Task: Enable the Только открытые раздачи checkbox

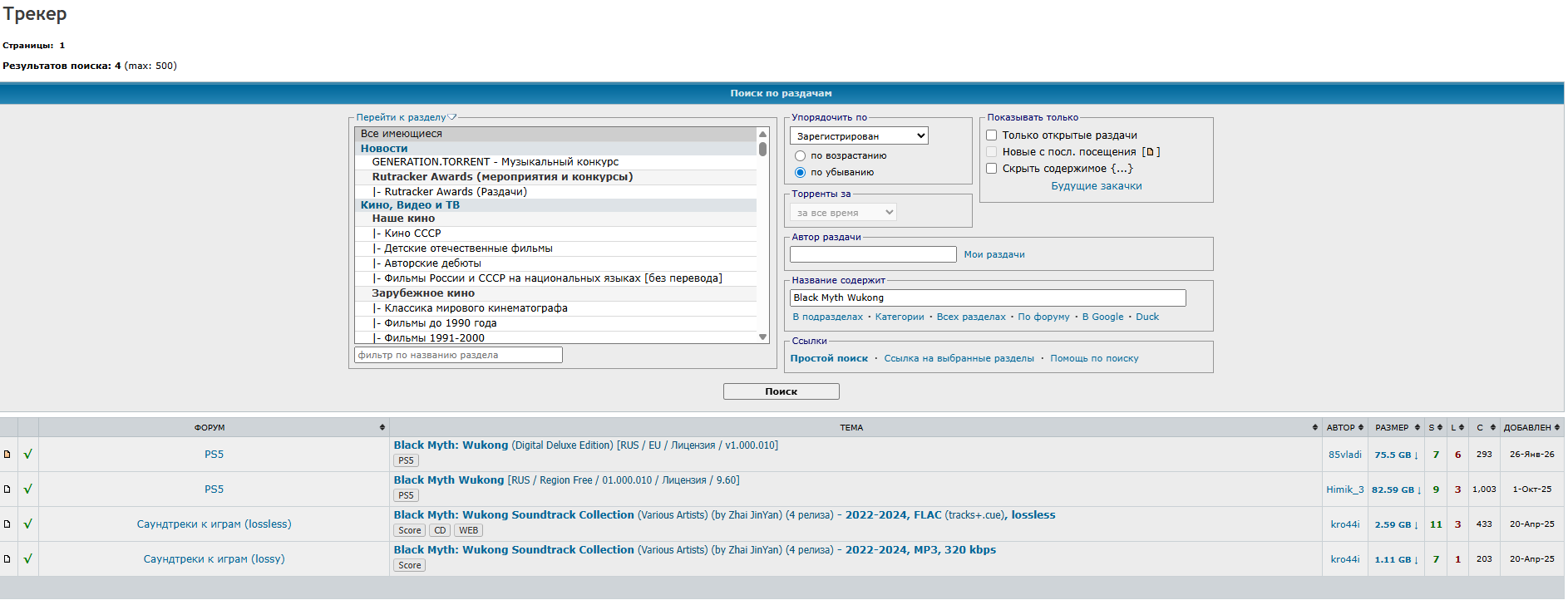Action: point(991,135)
